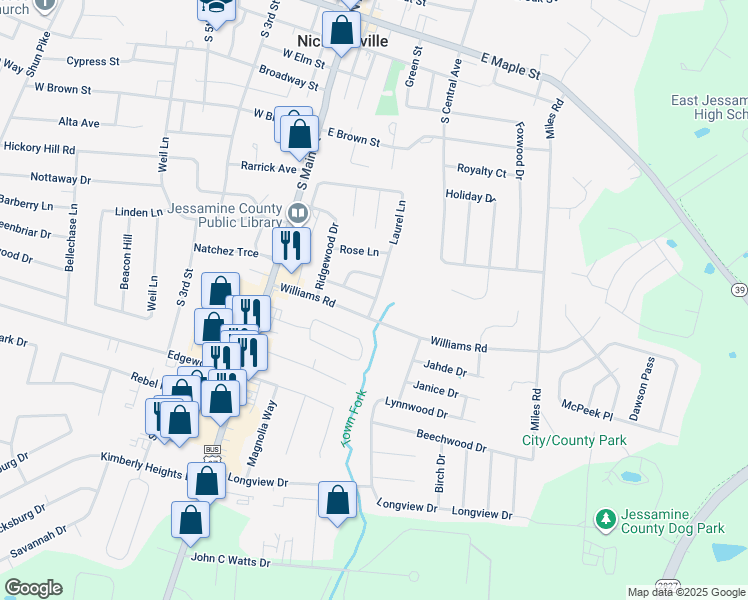Click the Broadway St label
The width and height of the screenshot is (748, 600).
[289, 77]
